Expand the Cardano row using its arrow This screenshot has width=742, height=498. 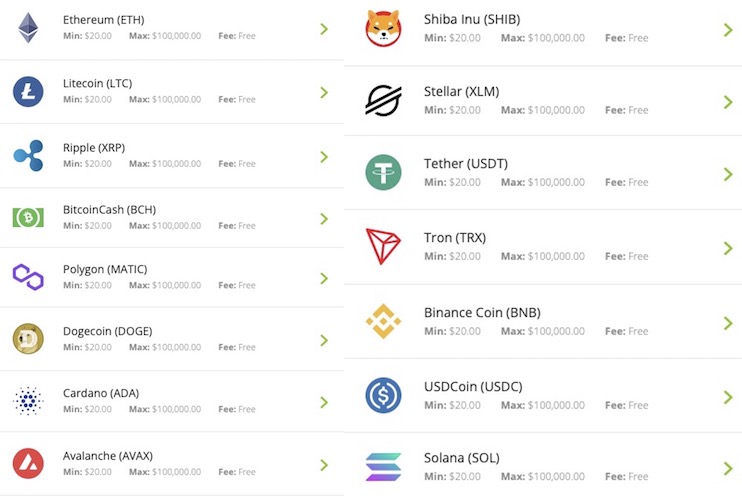pos(324,402)
